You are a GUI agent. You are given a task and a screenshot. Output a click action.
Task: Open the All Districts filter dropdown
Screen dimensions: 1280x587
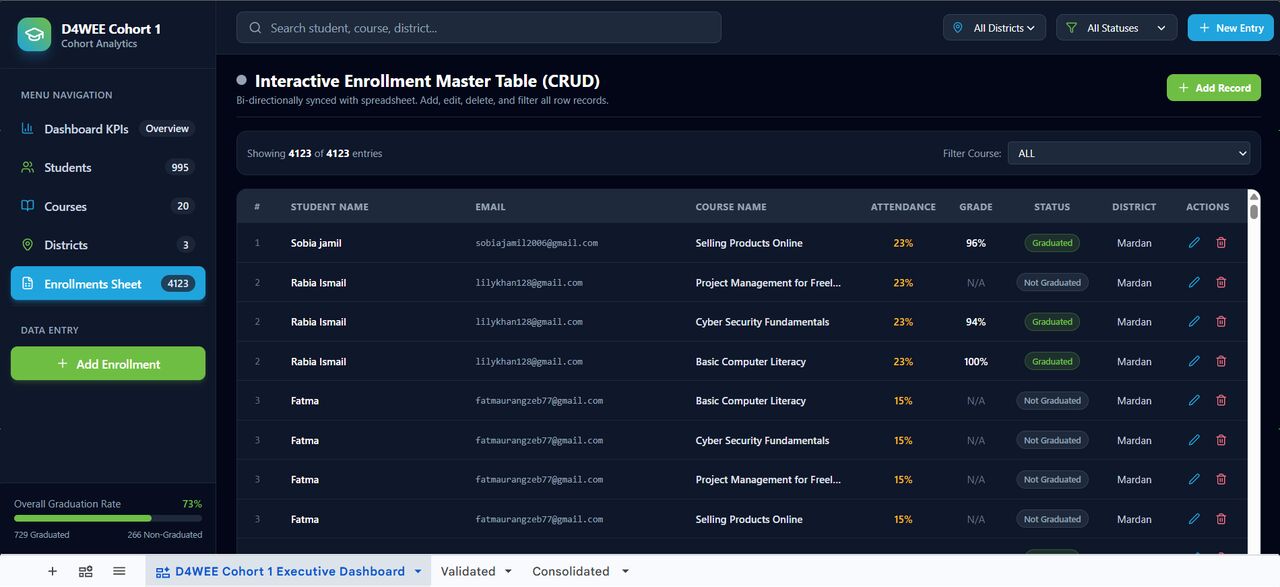(x=995, y=28)
